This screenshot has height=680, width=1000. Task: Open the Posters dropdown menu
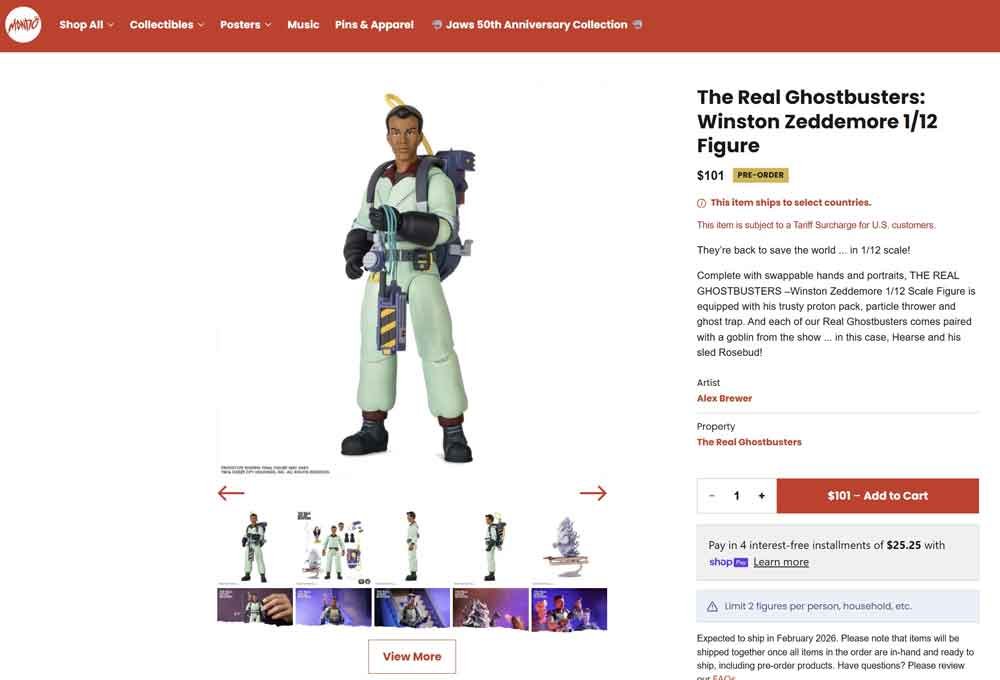246,25
